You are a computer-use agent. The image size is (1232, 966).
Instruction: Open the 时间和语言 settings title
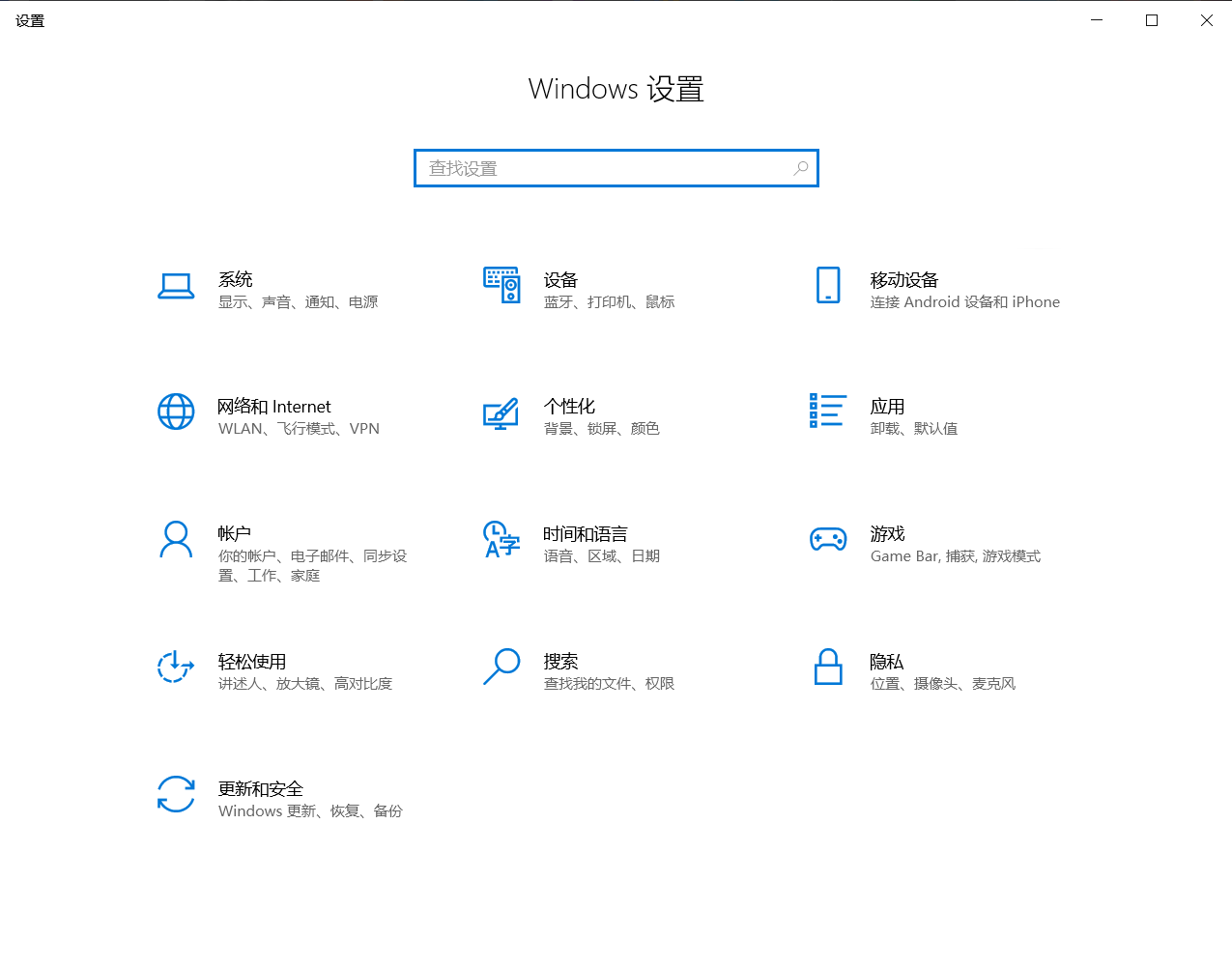point(586,533)
